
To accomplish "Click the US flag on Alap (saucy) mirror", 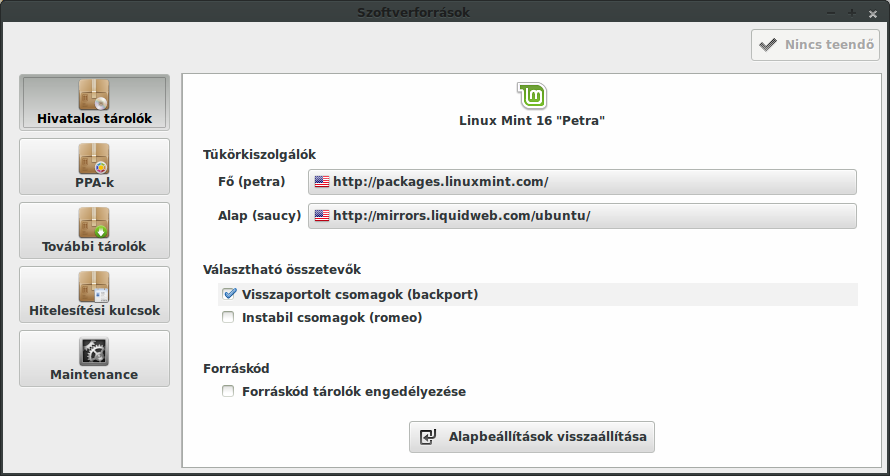I will [322, 216].
